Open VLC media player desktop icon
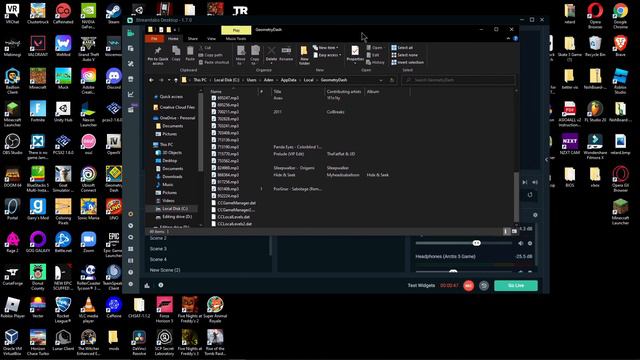 point(88,310)
